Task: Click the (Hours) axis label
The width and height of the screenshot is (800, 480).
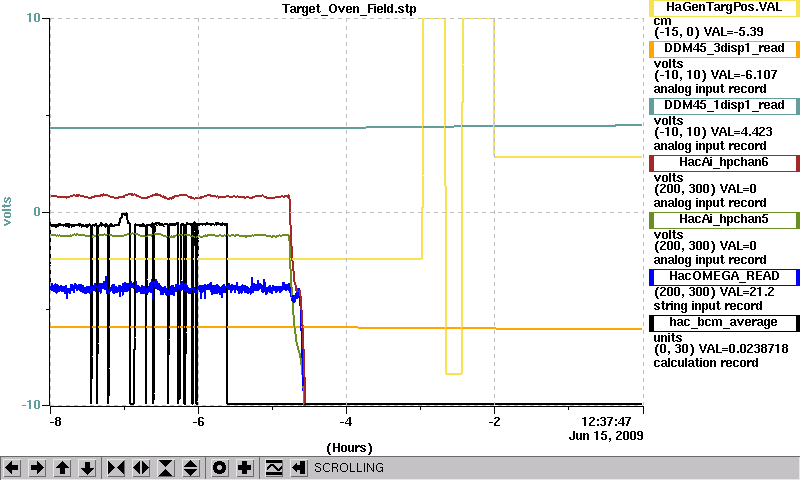Action: click(349, 448)
